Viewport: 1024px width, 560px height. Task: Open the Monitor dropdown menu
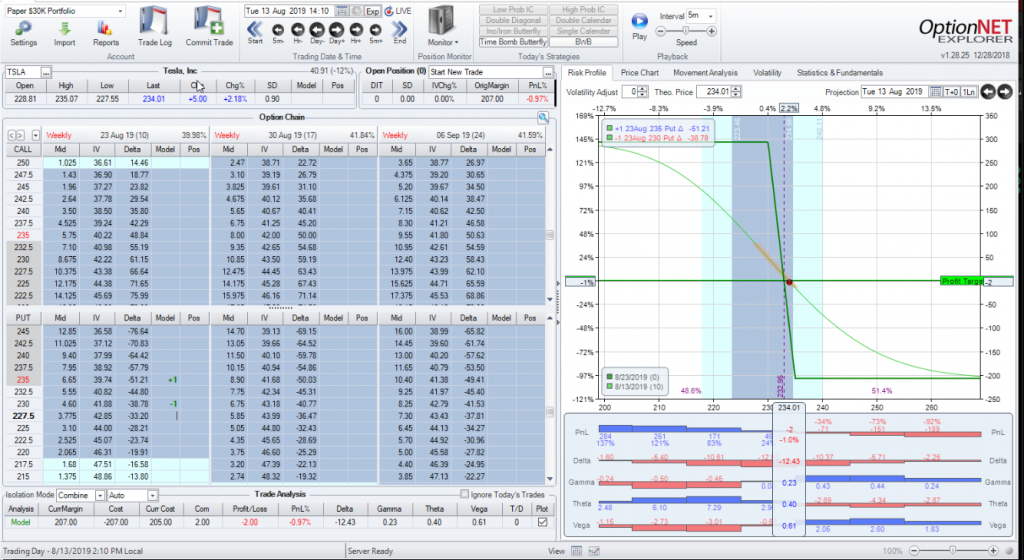tap(442, 42)
